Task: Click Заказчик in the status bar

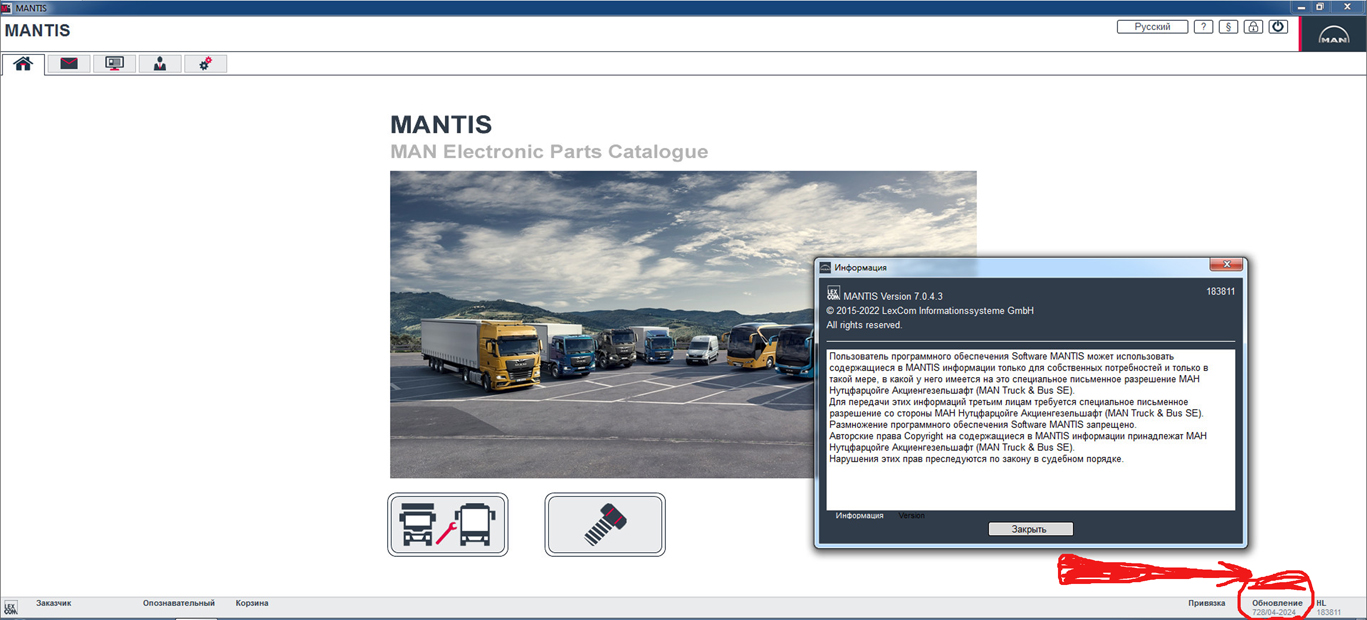Action: 54,604
